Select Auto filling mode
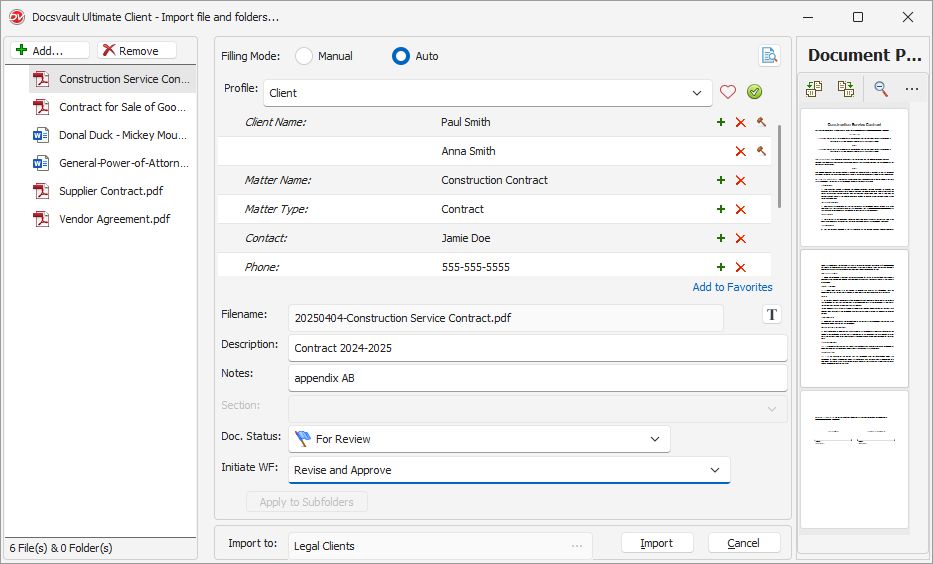The width and height of the screenshot is (933, 564). coord(401,56)
